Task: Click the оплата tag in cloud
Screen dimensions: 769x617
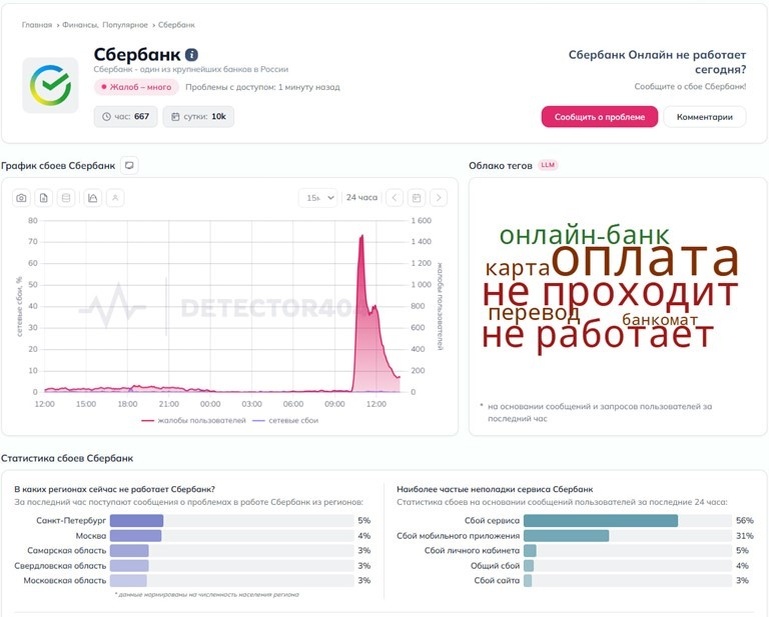Action: [x=645, y=259]
